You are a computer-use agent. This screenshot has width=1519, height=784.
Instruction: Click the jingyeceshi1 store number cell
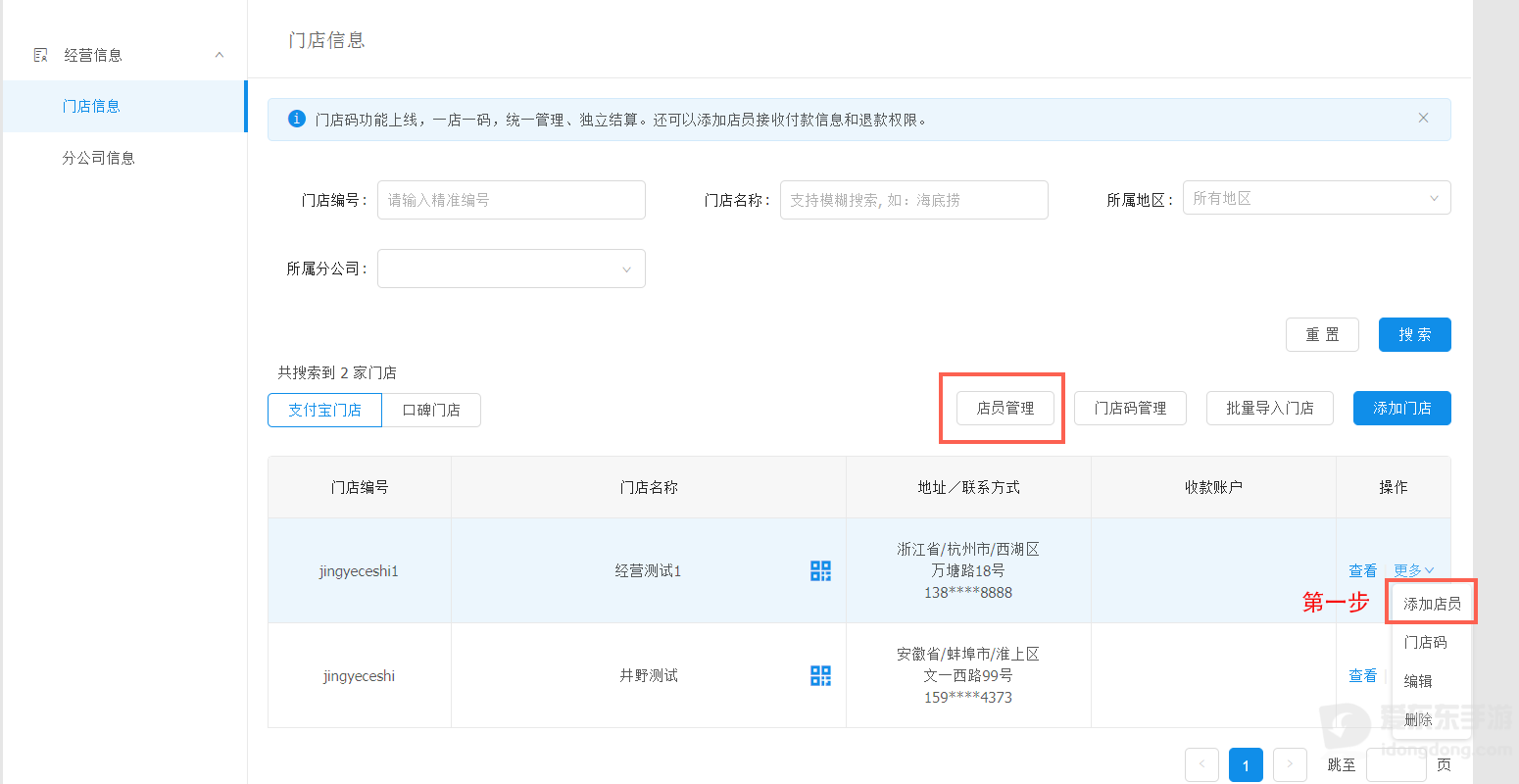tap(359, 571)
